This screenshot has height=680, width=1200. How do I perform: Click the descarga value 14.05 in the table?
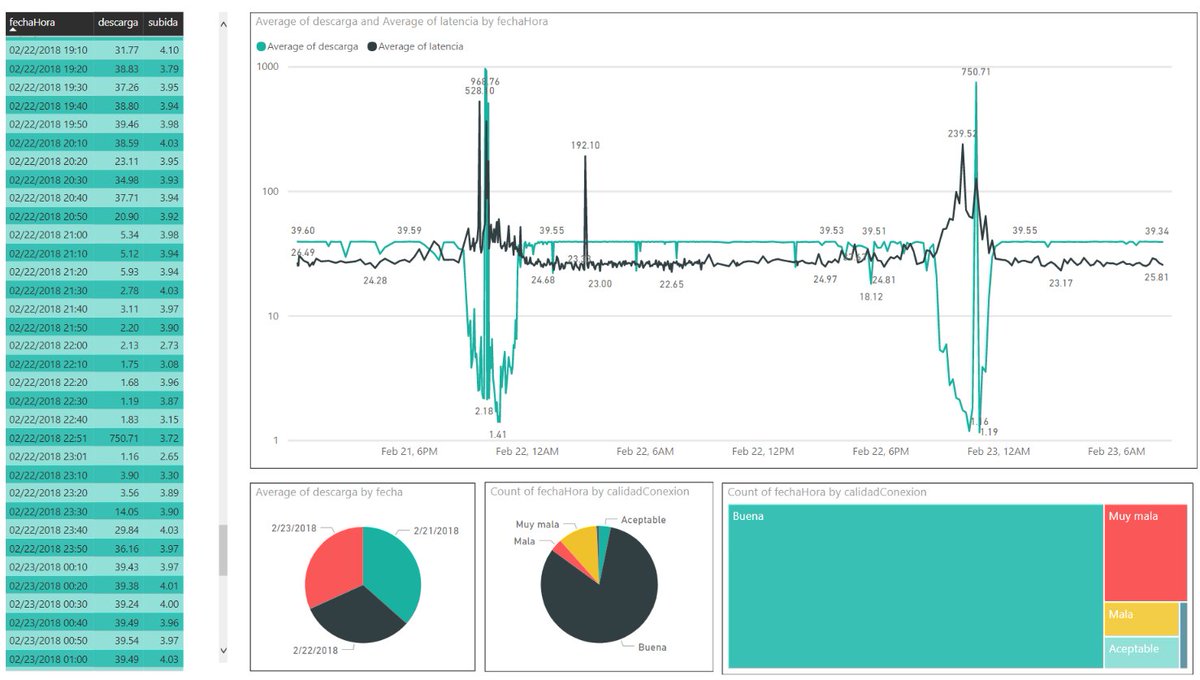[x=124, y=512]
